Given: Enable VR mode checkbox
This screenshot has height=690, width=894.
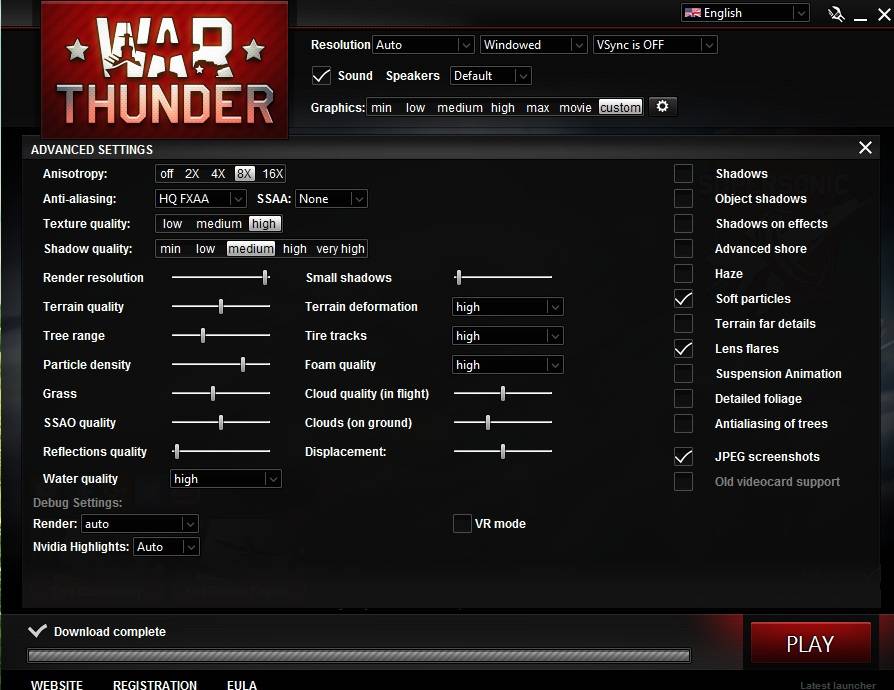Looking at the screenshot, I should click(x=462, y=523).
